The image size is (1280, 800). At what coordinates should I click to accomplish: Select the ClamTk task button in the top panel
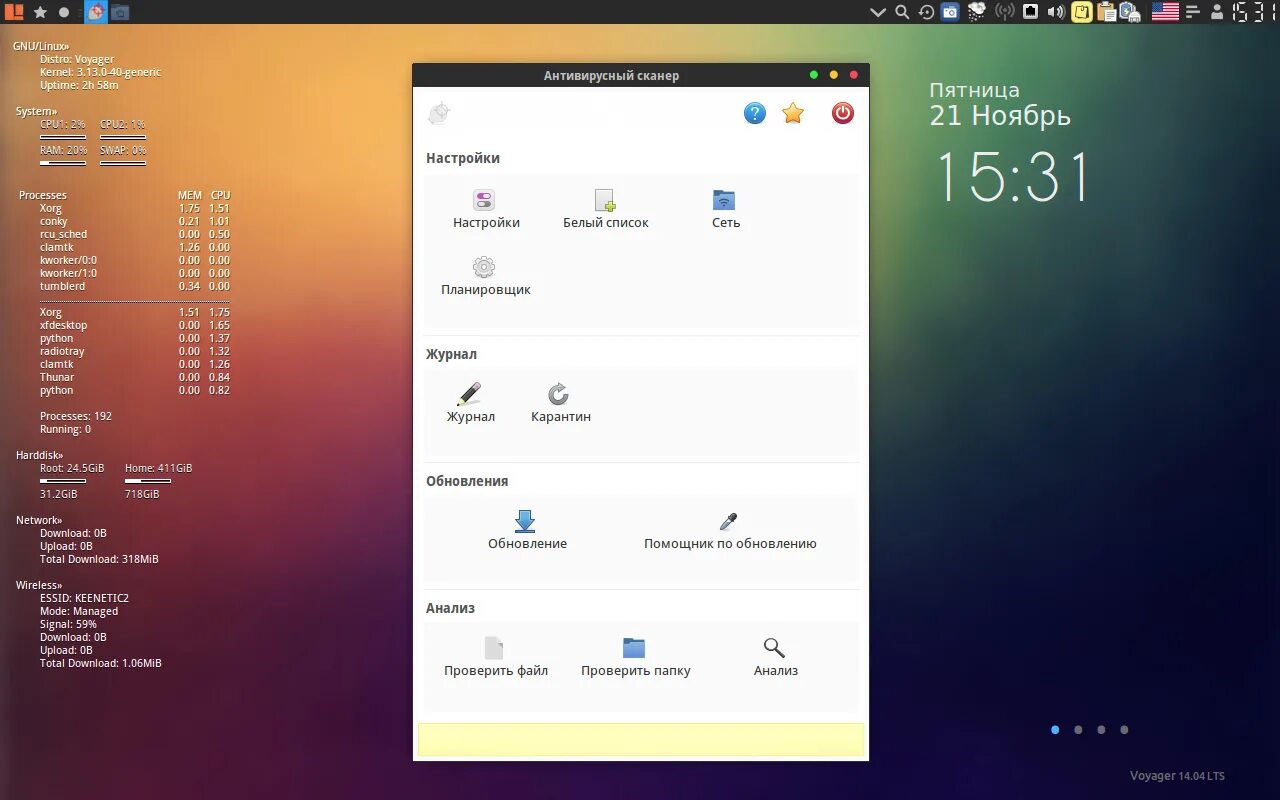[x=95, y=12]
